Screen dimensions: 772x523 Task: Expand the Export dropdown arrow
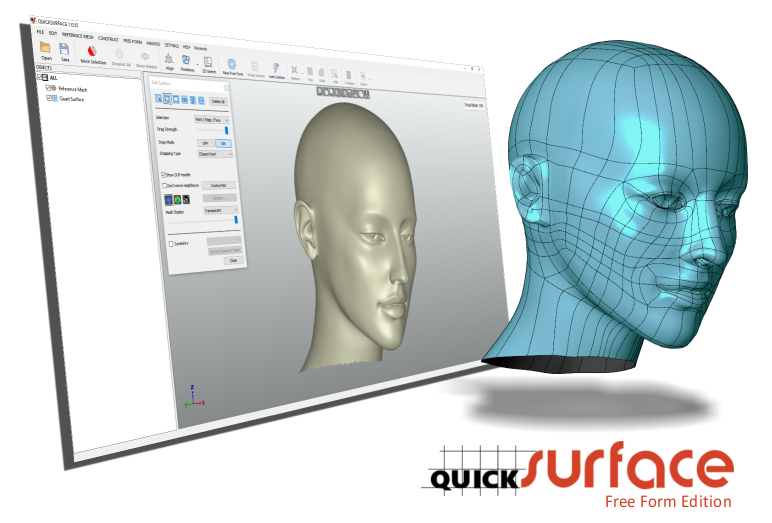coord(369,79)
